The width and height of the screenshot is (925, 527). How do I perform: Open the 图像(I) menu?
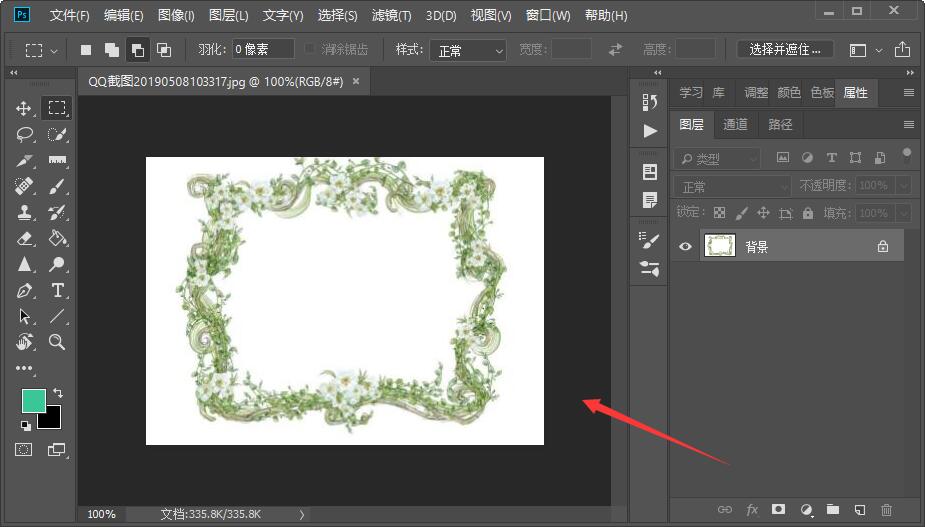click(176, 15)
